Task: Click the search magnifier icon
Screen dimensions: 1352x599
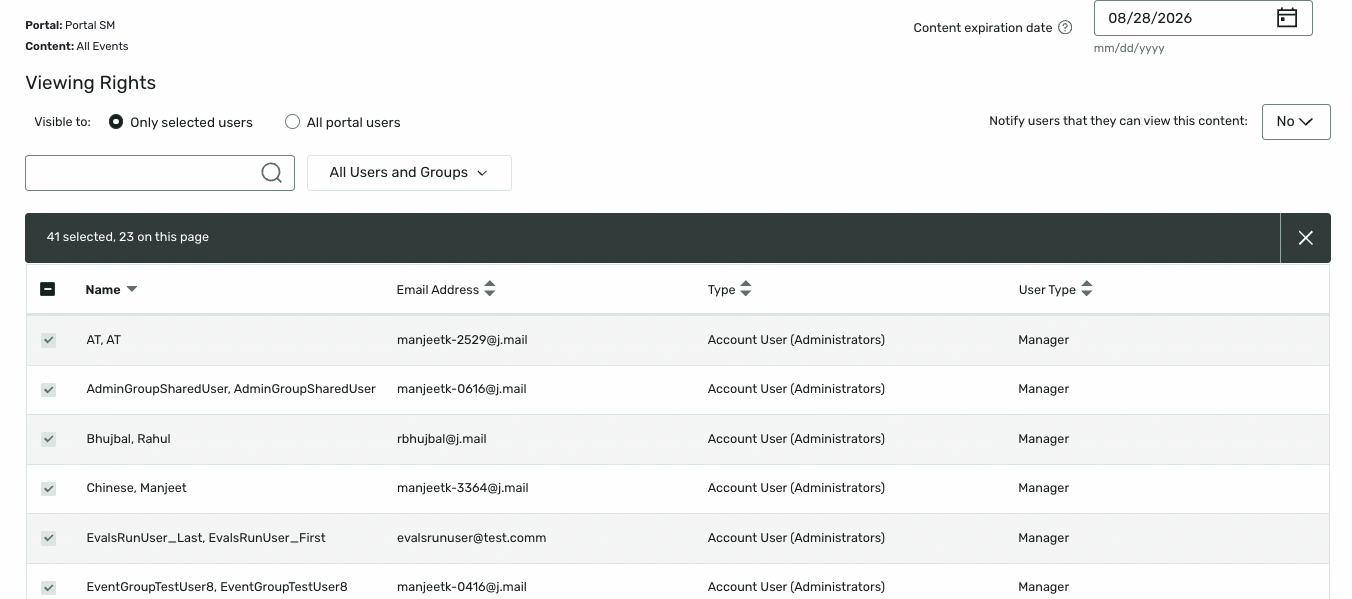Action: click(271, 173)
